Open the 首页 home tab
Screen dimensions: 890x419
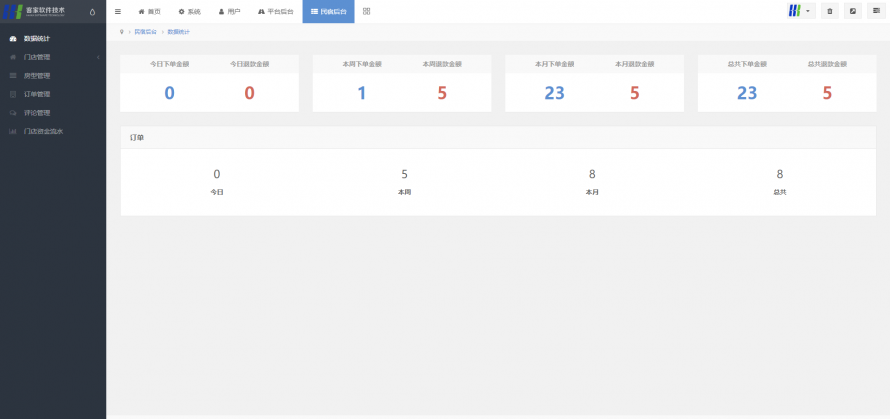148,11
